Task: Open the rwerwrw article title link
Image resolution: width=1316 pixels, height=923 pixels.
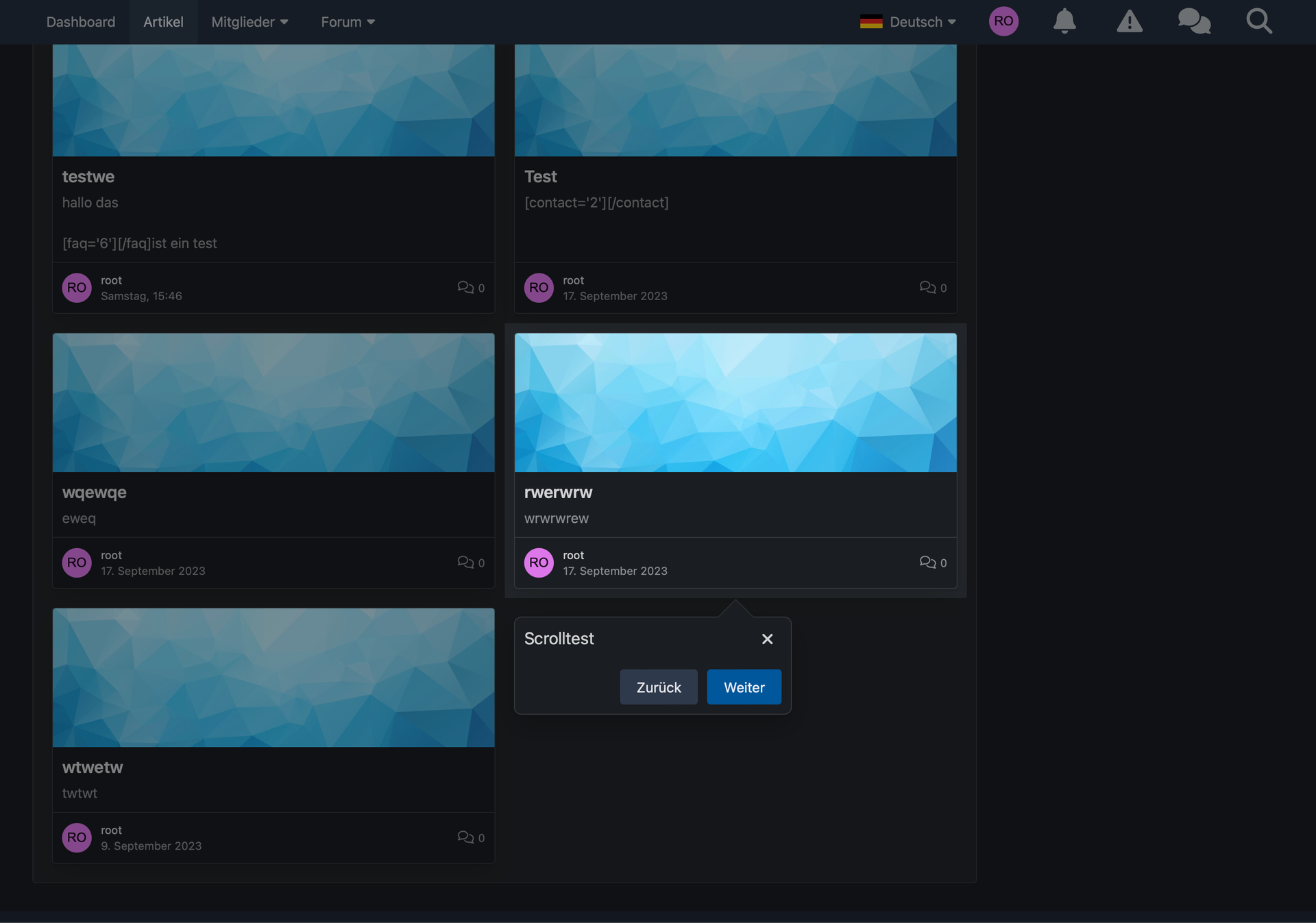Action: 558,493
